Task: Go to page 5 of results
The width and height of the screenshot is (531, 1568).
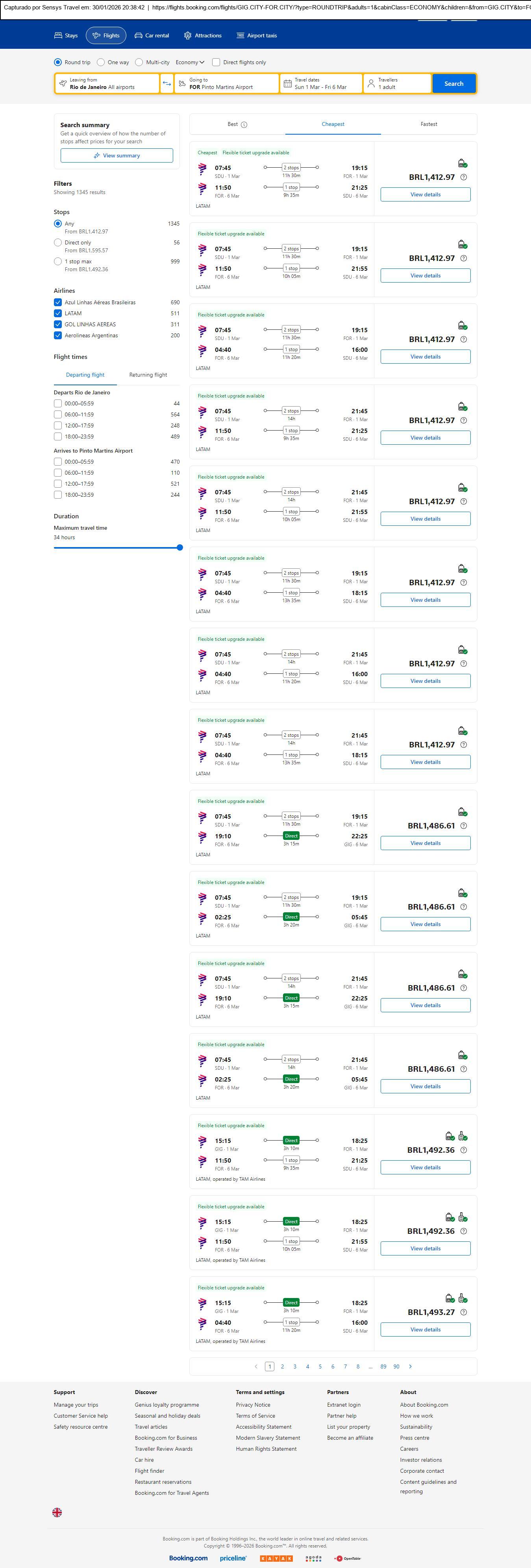Action: [x=320, y=1366]
